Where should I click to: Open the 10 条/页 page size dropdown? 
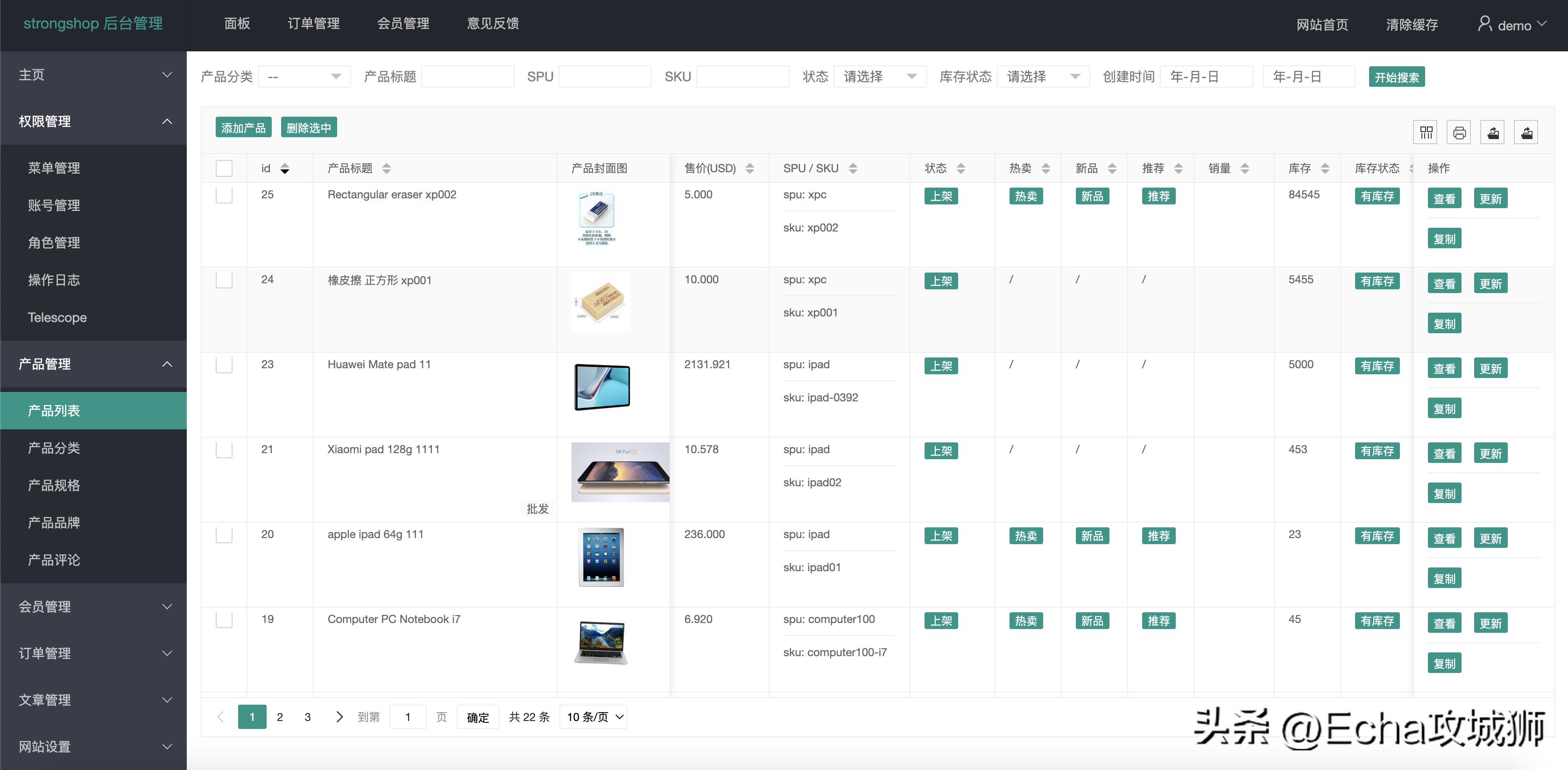(594, 717)
